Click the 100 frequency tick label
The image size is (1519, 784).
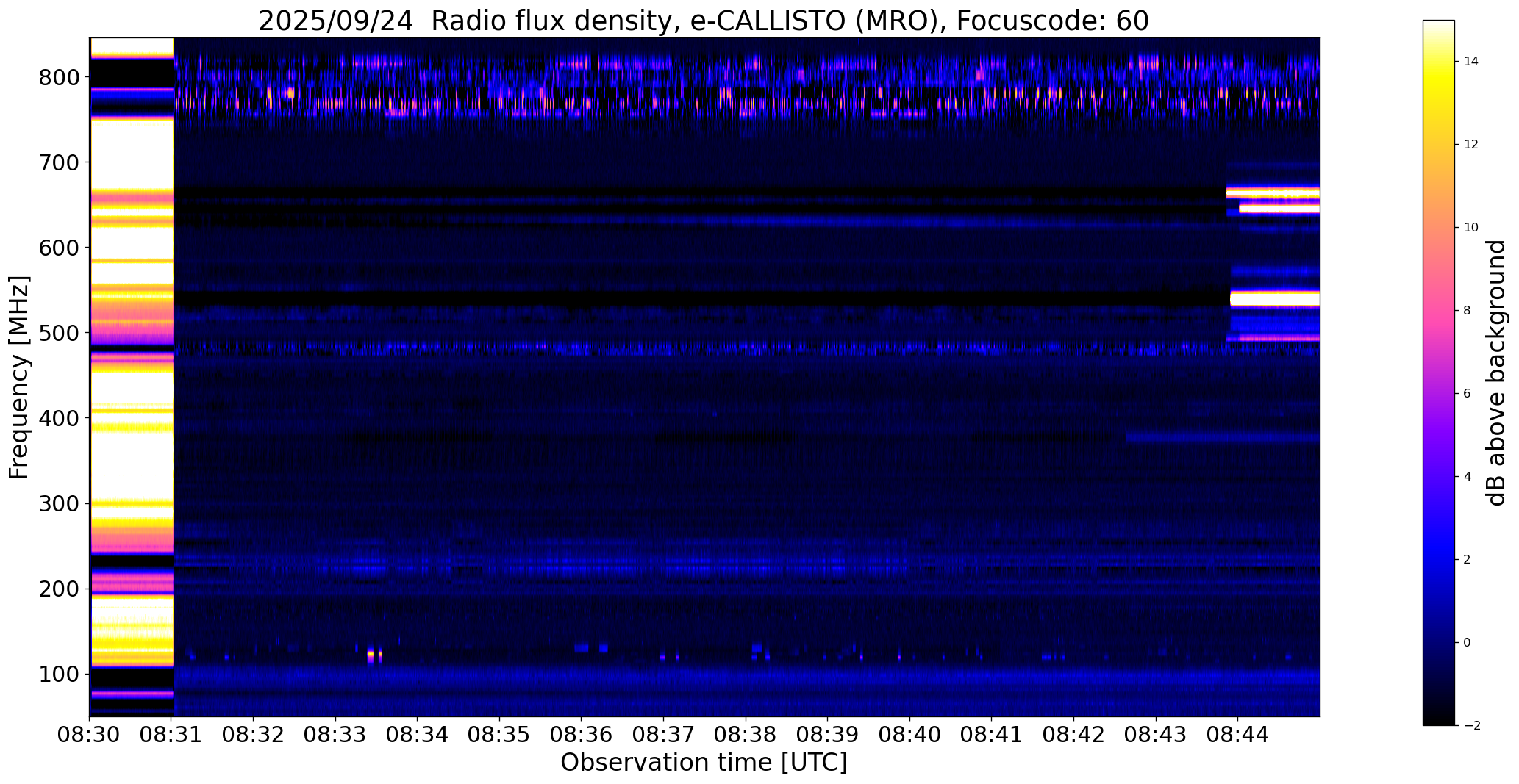pos(60,674)
